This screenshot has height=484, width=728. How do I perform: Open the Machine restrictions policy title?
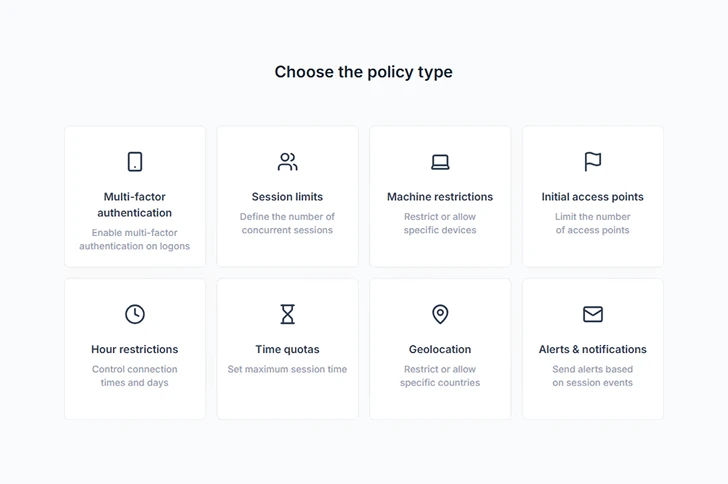click(440, 197)
